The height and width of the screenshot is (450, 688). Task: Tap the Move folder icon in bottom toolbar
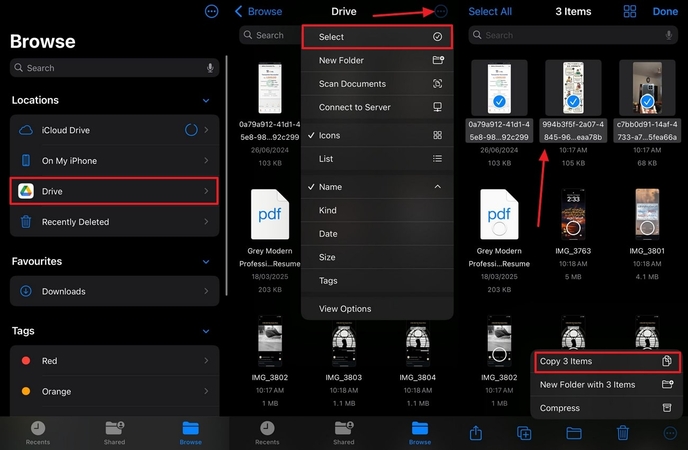574,433
